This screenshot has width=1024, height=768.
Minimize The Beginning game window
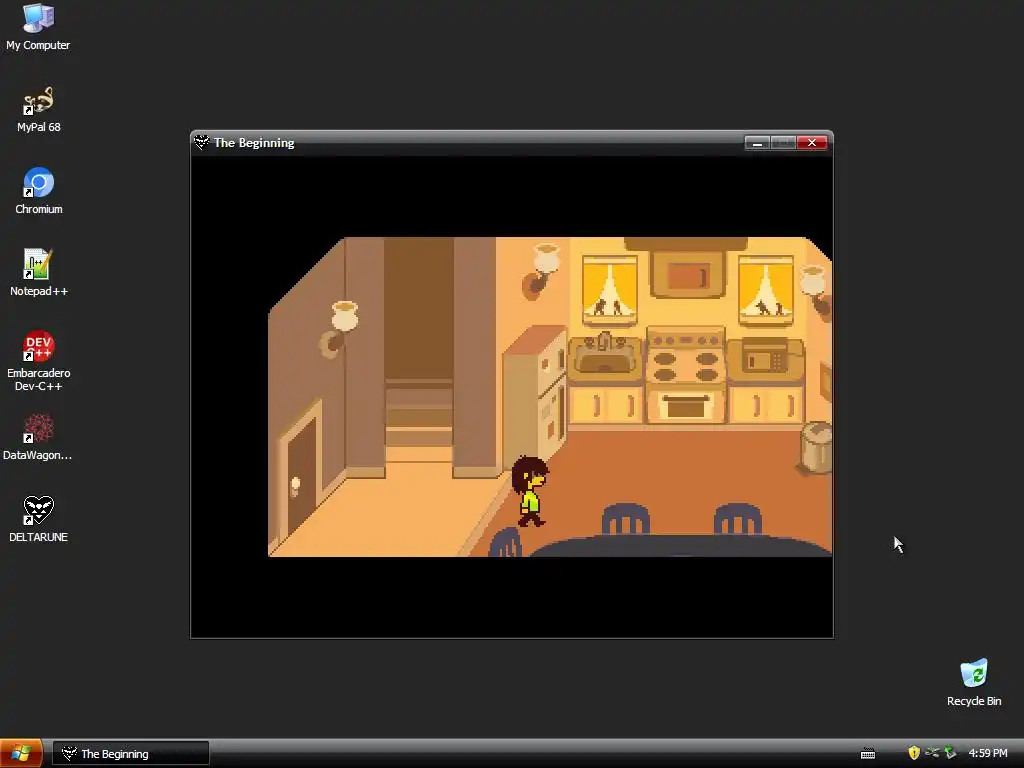click(757, 143)
